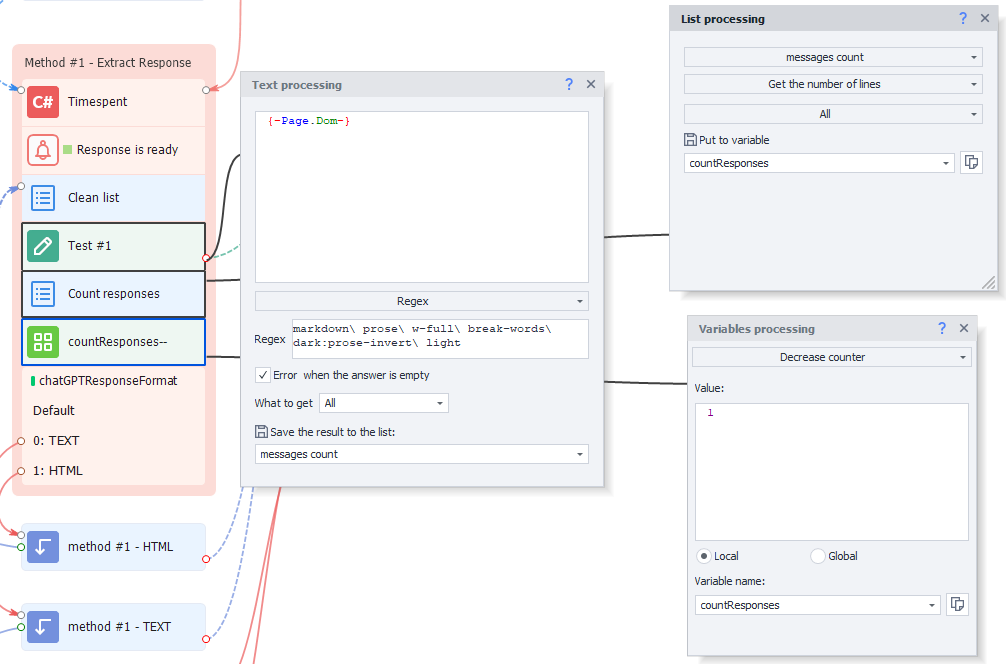Click in the Regex pattern input field
Viewport: 1006px width, 664px height.
click(439, 339)
